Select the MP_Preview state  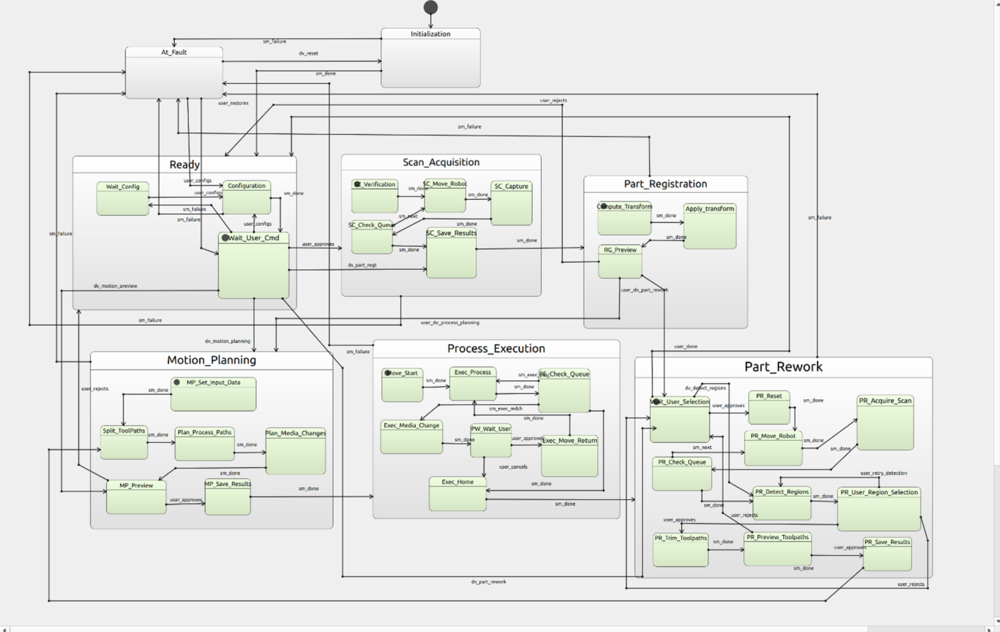click(136, 497)
